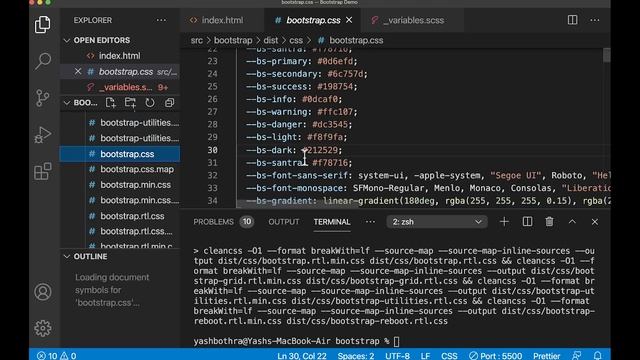
Task: Click Port : 5500 Live Server status
Action: (495, 356)
